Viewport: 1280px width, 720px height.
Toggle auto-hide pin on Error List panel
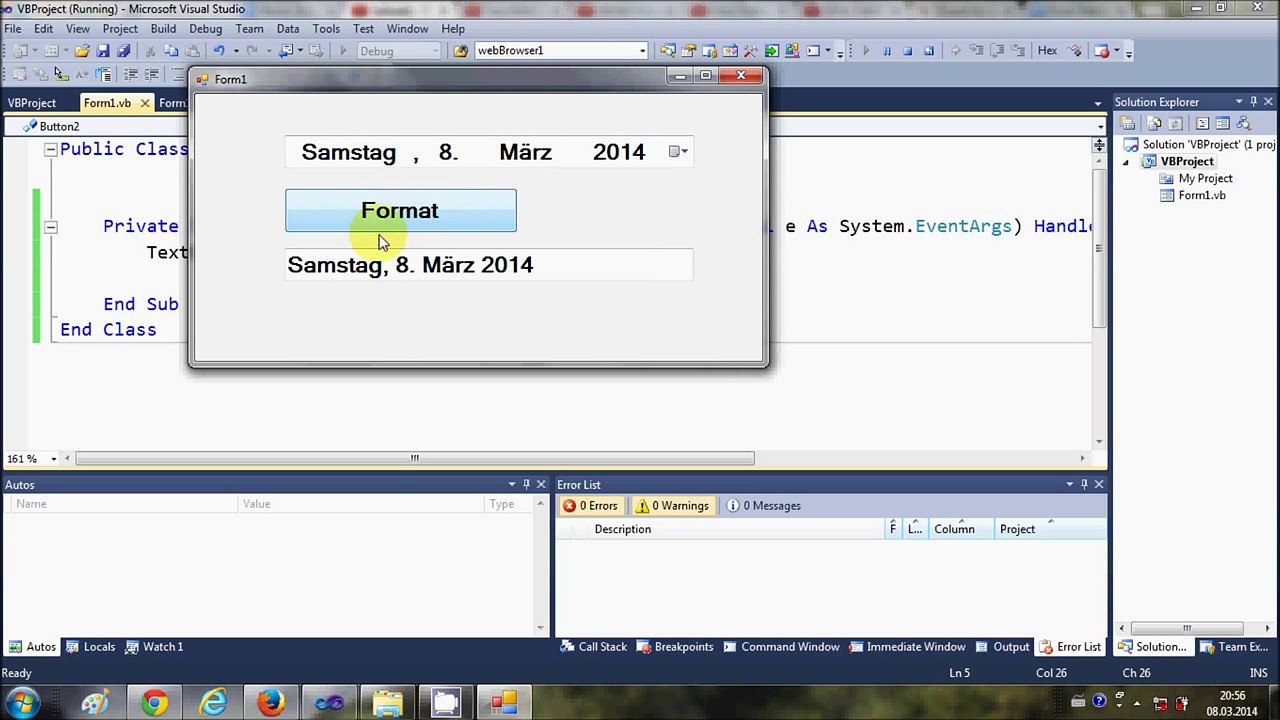(x=1084, y=485)
